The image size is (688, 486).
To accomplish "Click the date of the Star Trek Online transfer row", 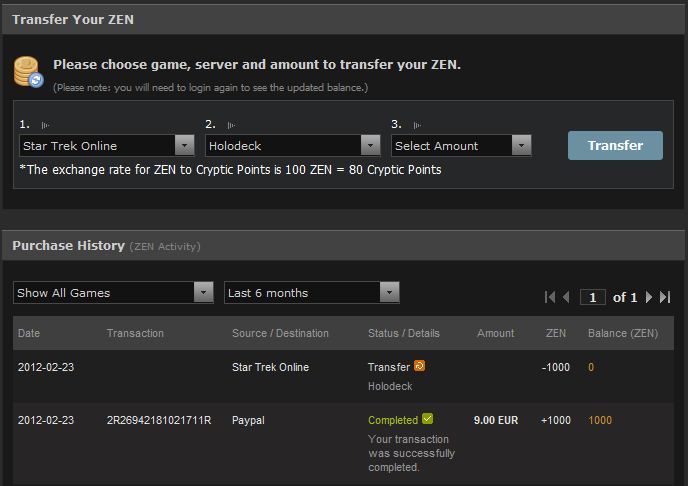I will (x=46, y=367).
